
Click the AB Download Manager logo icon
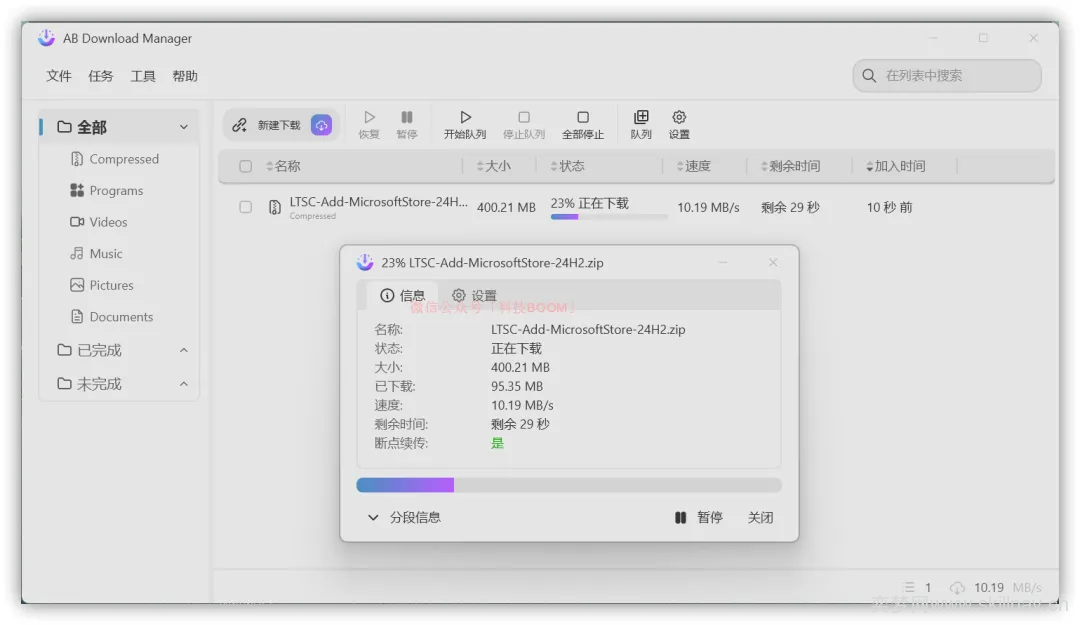[46, 38]
